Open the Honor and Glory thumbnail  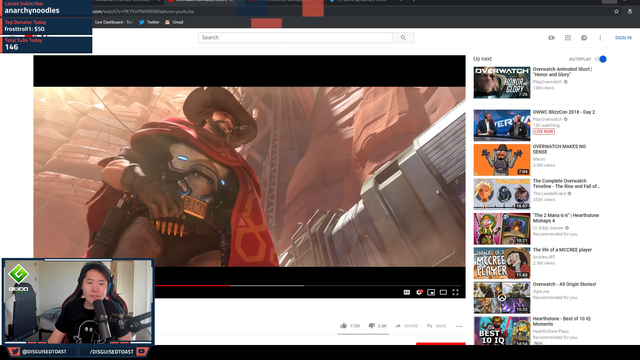[x=502, y=82]
